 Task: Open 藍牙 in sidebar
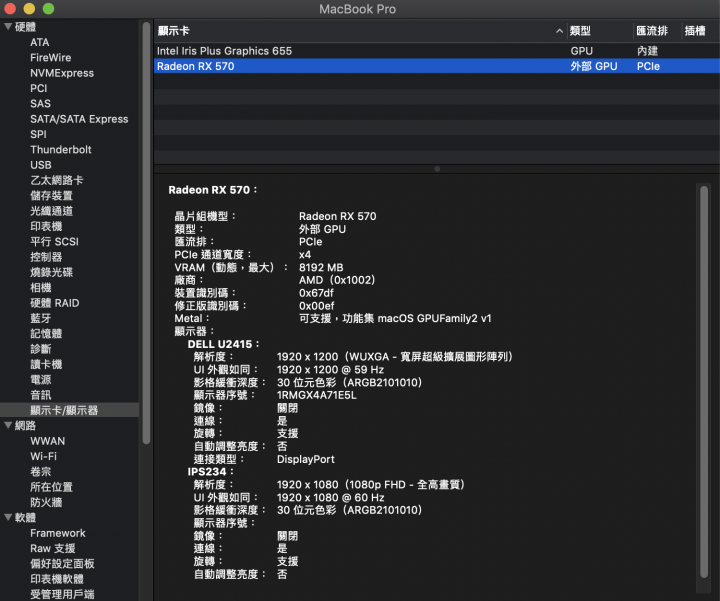click(41, 318)
